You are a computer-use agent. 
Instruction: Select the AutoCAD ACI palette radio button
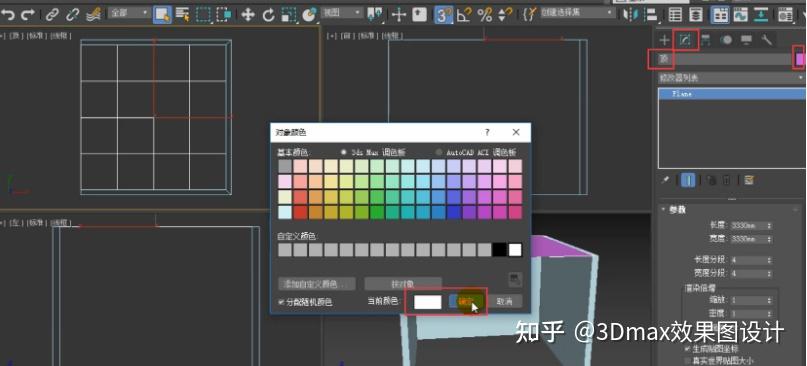[439, 152]
